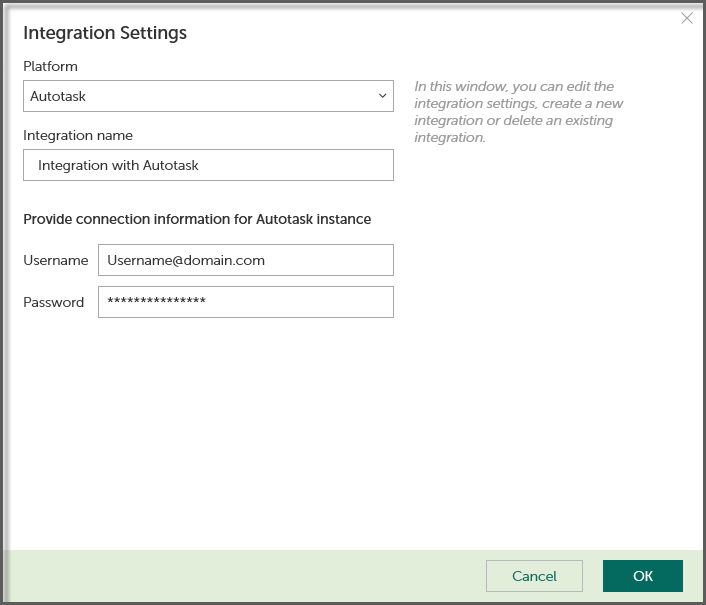Click the Platform field label
Image resolution: width=706 pixels, height=605 pixels.
(x=50, y=66)
